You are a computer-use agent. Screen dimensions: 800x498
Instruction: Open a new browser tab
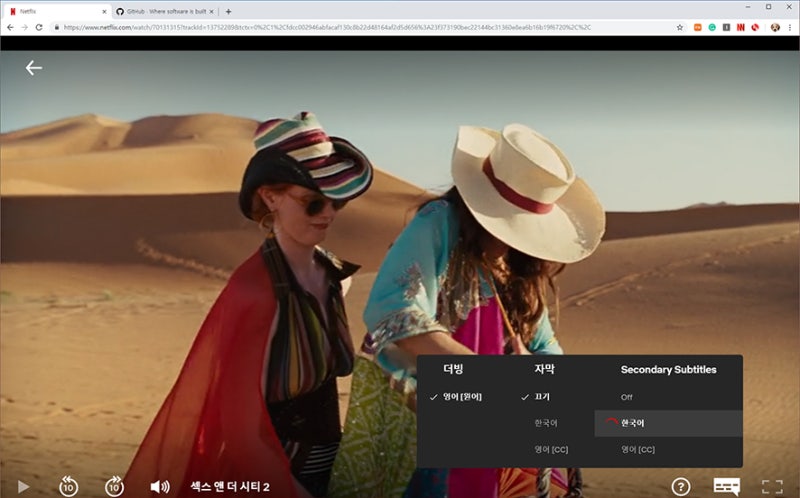click(228, 11)
